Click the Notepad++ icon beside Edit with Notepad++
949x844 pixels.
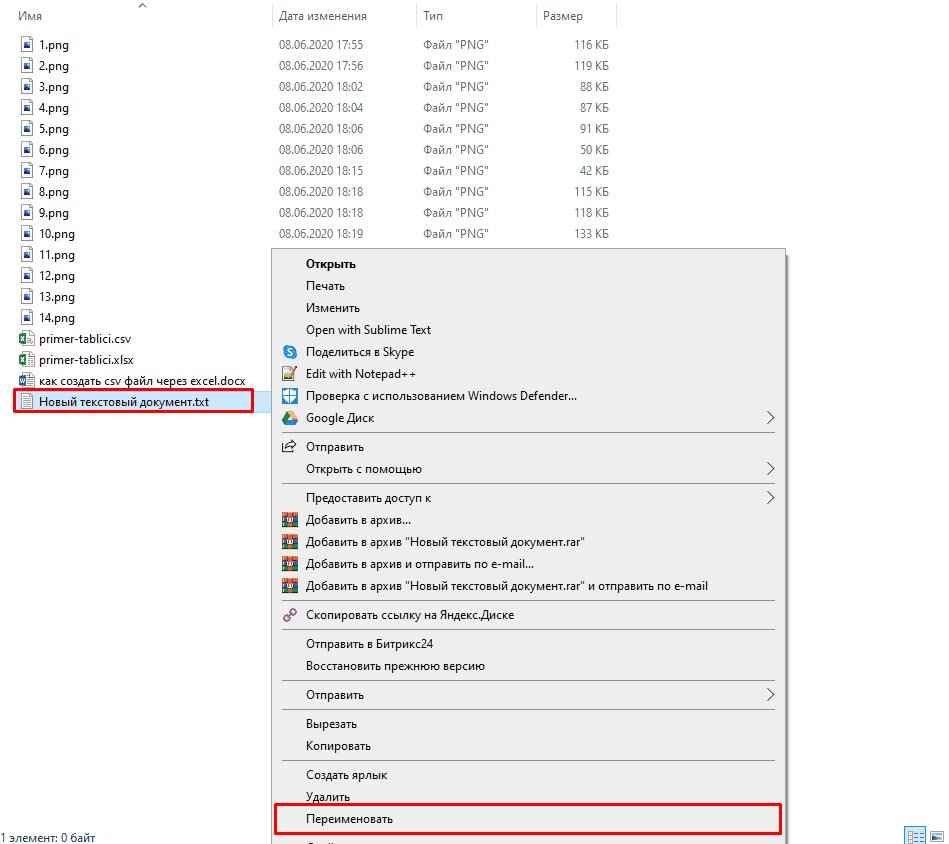(x=290, y=373)
